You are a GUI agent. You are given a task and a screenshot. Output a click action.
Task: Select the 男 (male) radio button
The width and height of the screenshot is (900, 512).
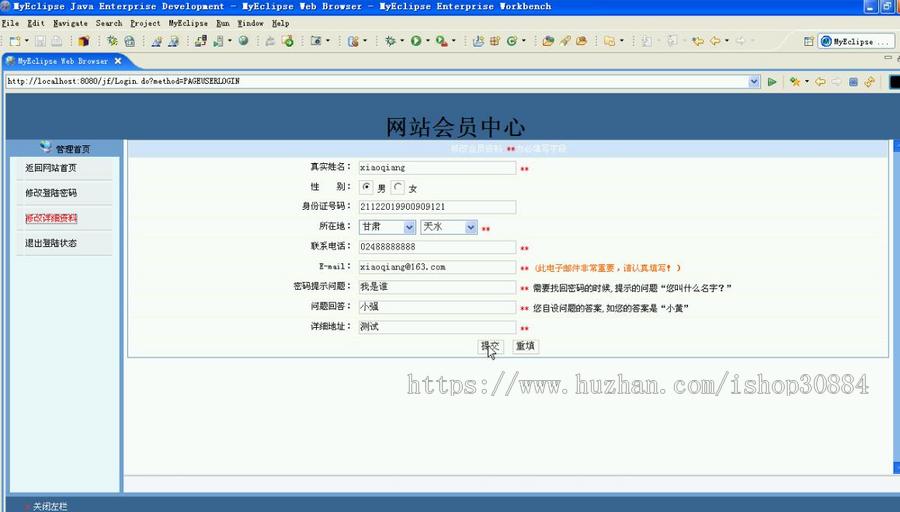pos(366,187)
